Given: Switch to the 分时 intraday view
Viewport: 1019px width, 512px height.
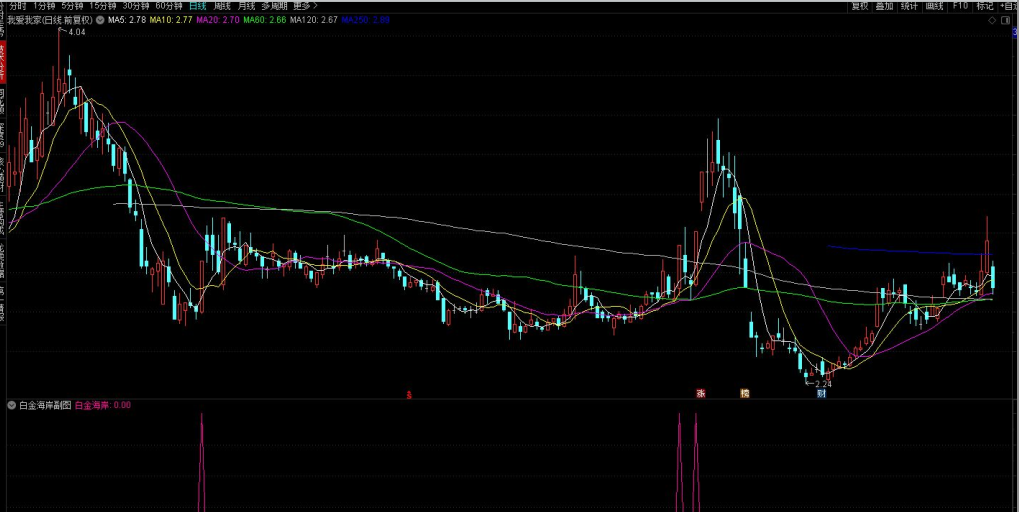Looking at the screenshot, I should pyautogui.click(x=18, y=6).
